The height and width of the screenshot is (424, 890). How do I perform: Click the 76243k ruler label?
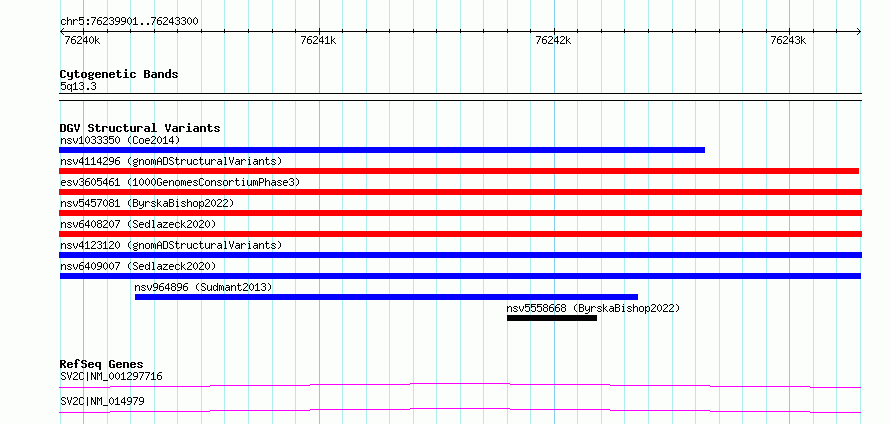(x=788, y=40)
